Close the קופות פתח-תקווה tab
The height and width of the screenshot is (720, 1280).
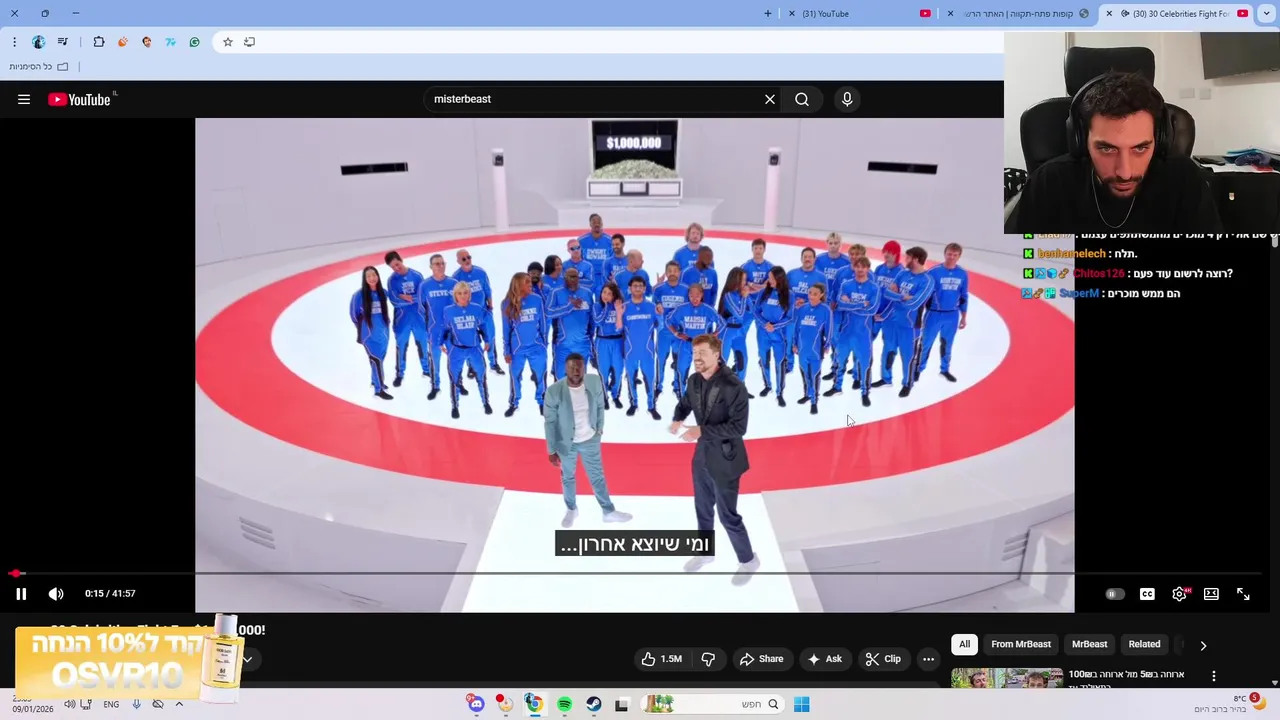(x=950, y=13)
